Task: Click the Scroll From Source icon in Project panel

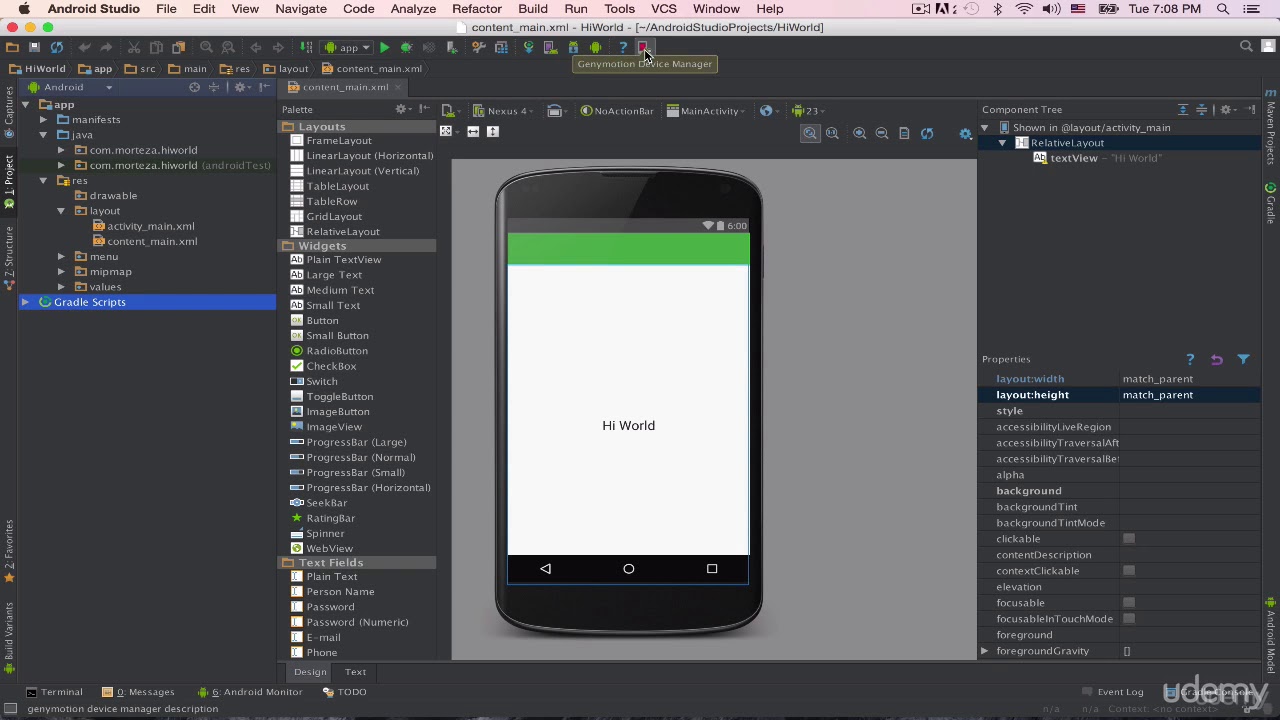Action: click(x=195, y=87)
